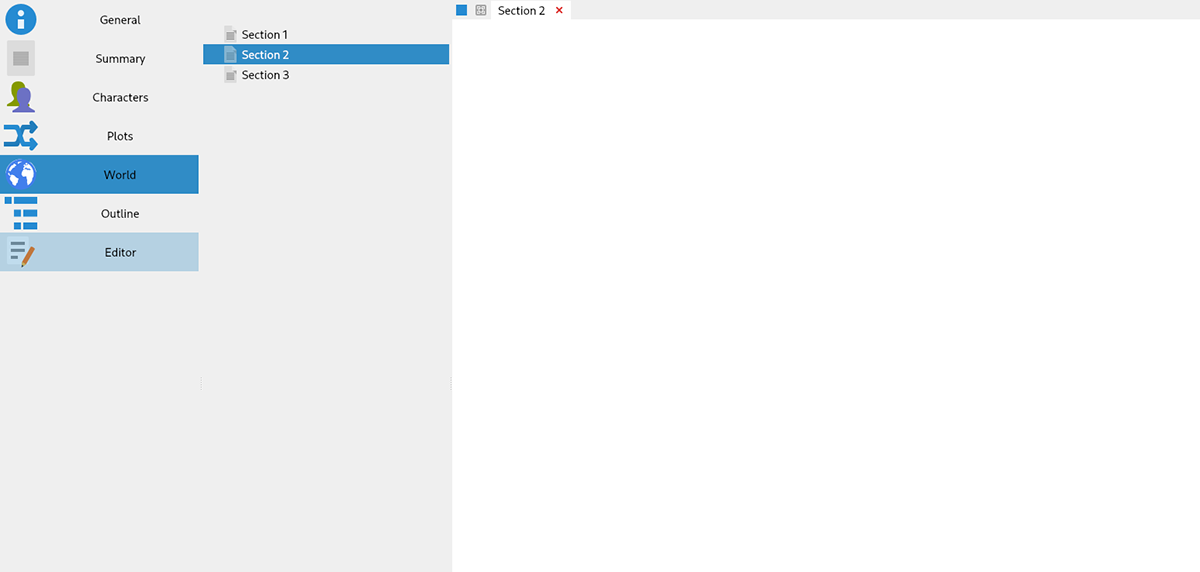Close the Section 2 tab

pos(559,10)
